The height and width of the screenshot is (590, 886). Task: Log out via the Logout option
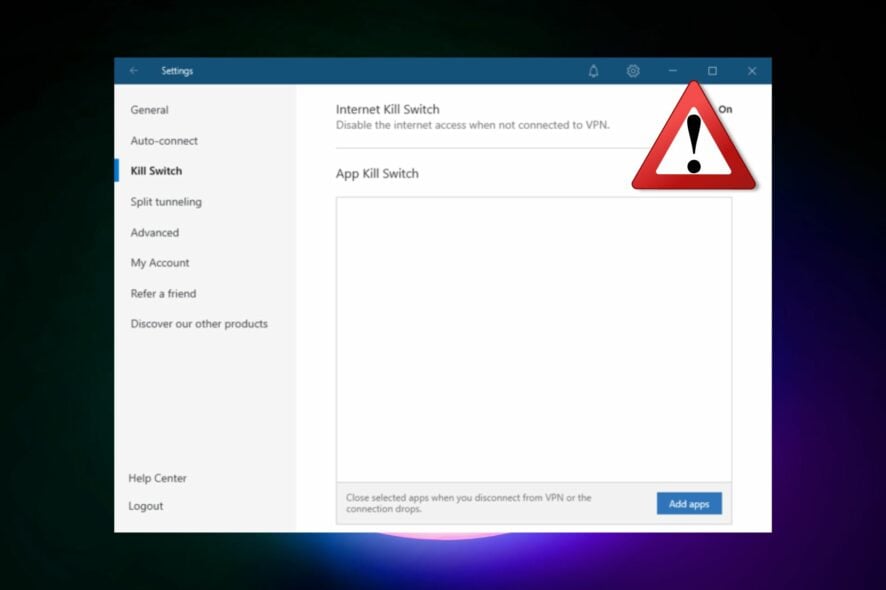point(146,506)
